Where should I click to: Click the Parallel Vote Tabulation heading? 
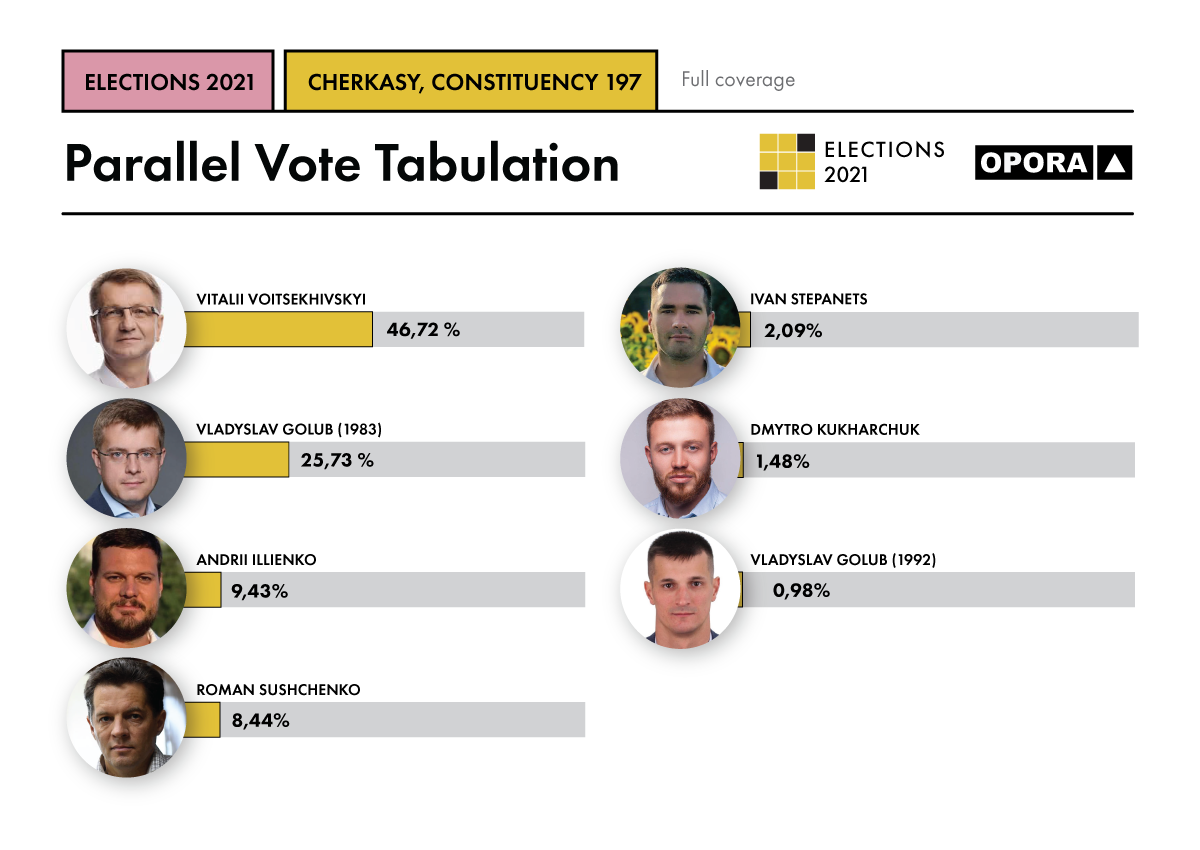point(342,164)
